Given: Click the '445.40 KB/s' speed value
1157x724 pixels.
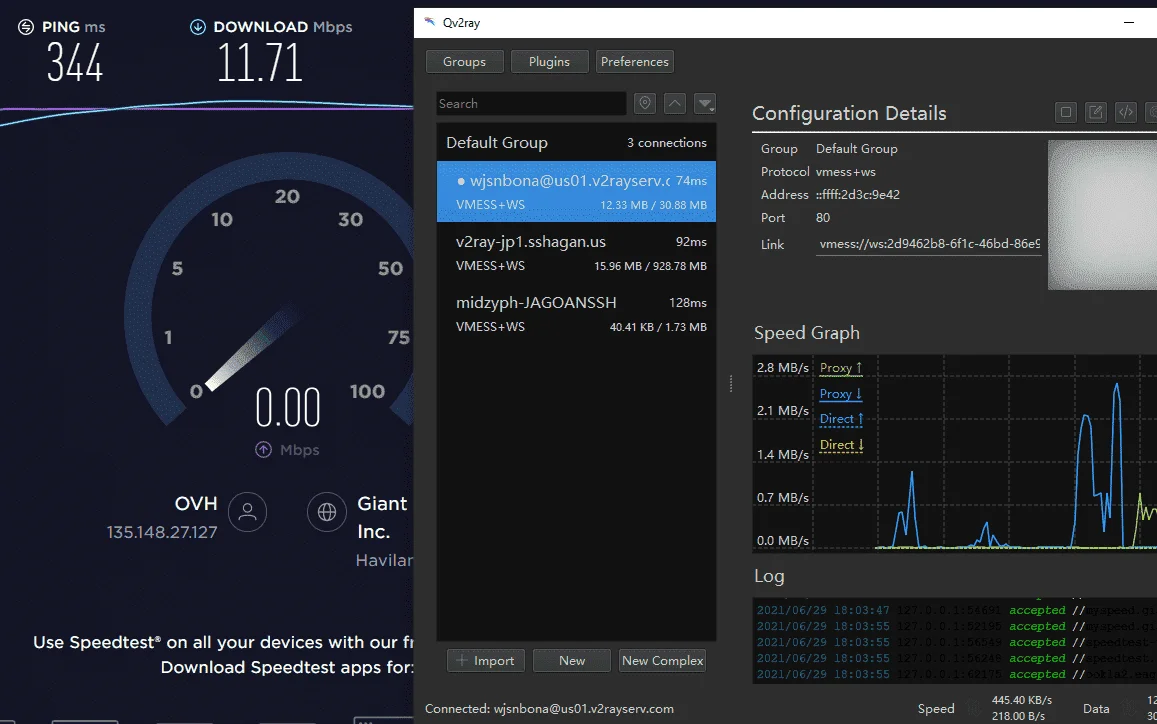Looking at the screenshot, I should click(1022, 700).
